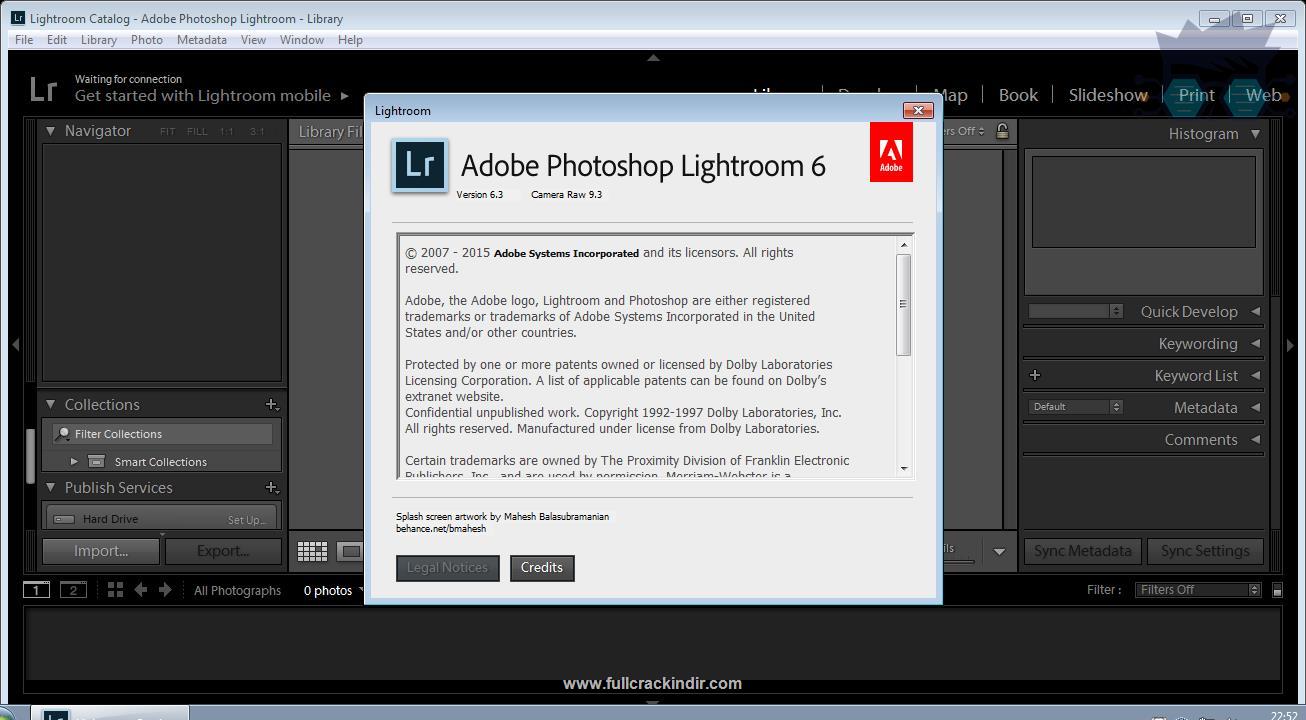Click the Sync Metadata button
Image resolution: width=1306 pixels, height=720 pixels.
point(1083,551)
